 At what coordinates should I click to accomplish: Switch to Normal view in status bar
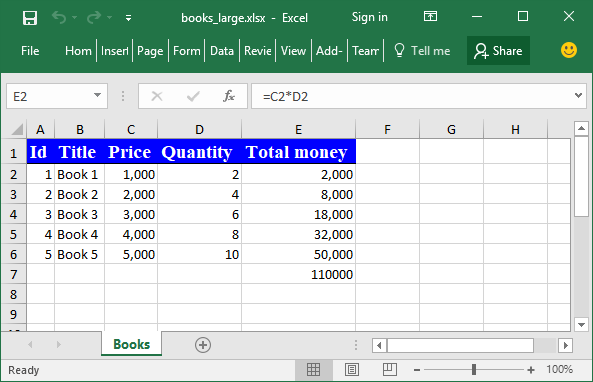(x=313, y=370)
